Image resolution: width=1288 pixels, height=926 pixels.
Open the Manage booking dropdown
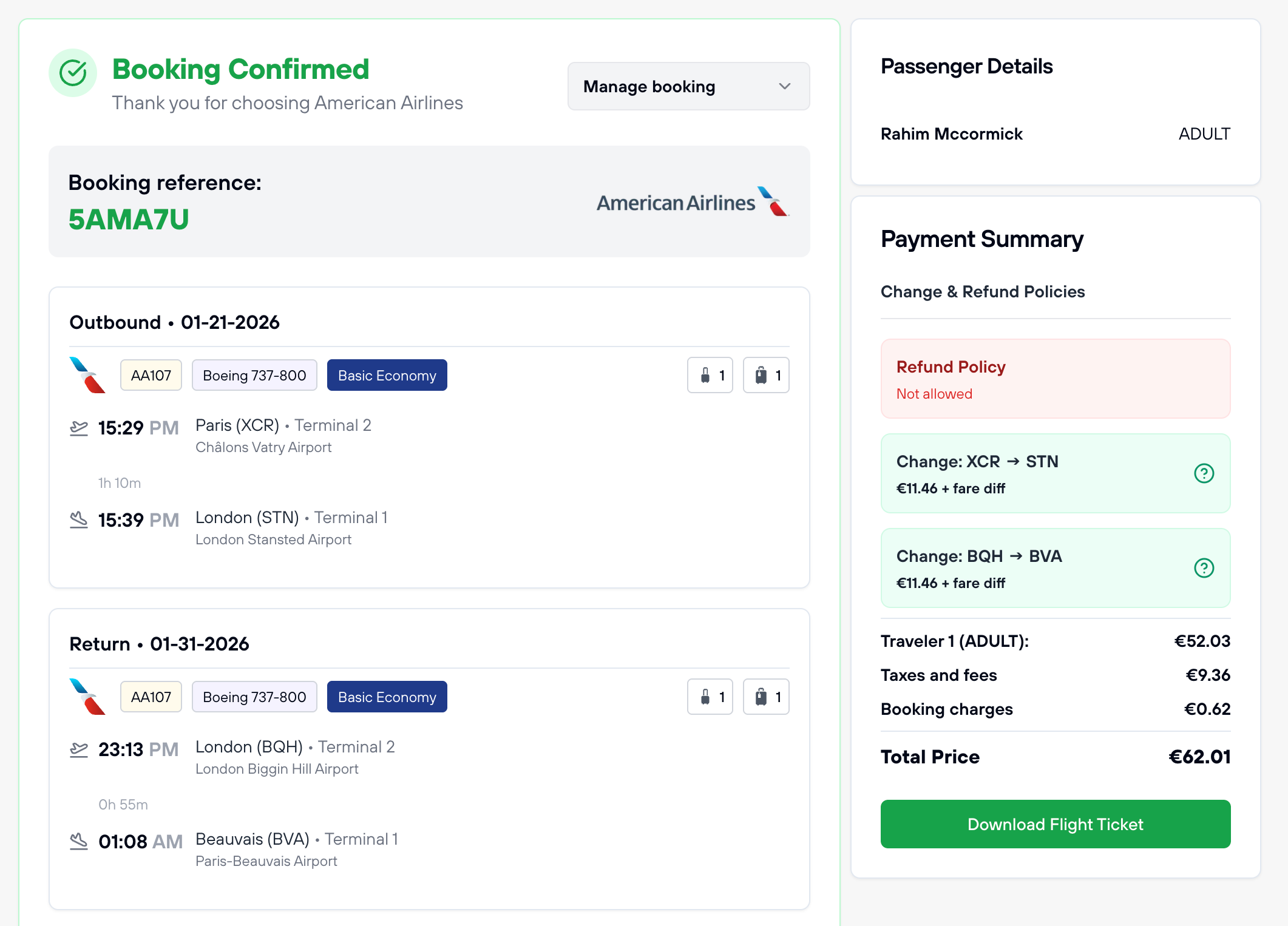click(x=688, y=86)
